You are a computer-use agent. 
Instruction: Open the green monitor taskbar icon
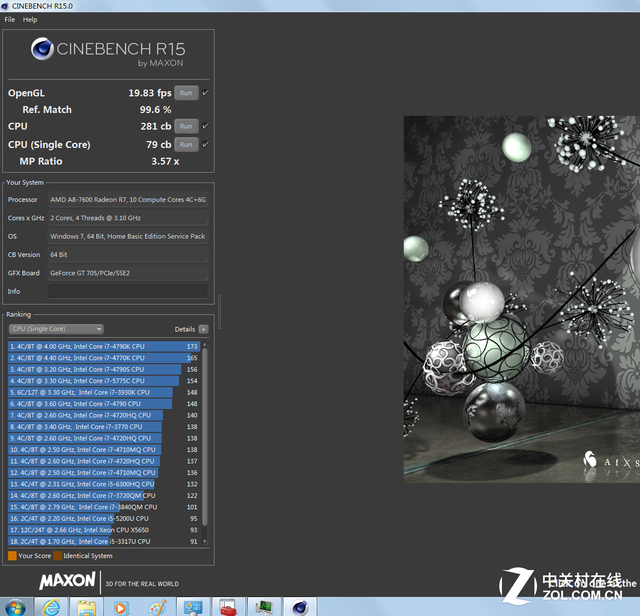click(x=264, y=607)
